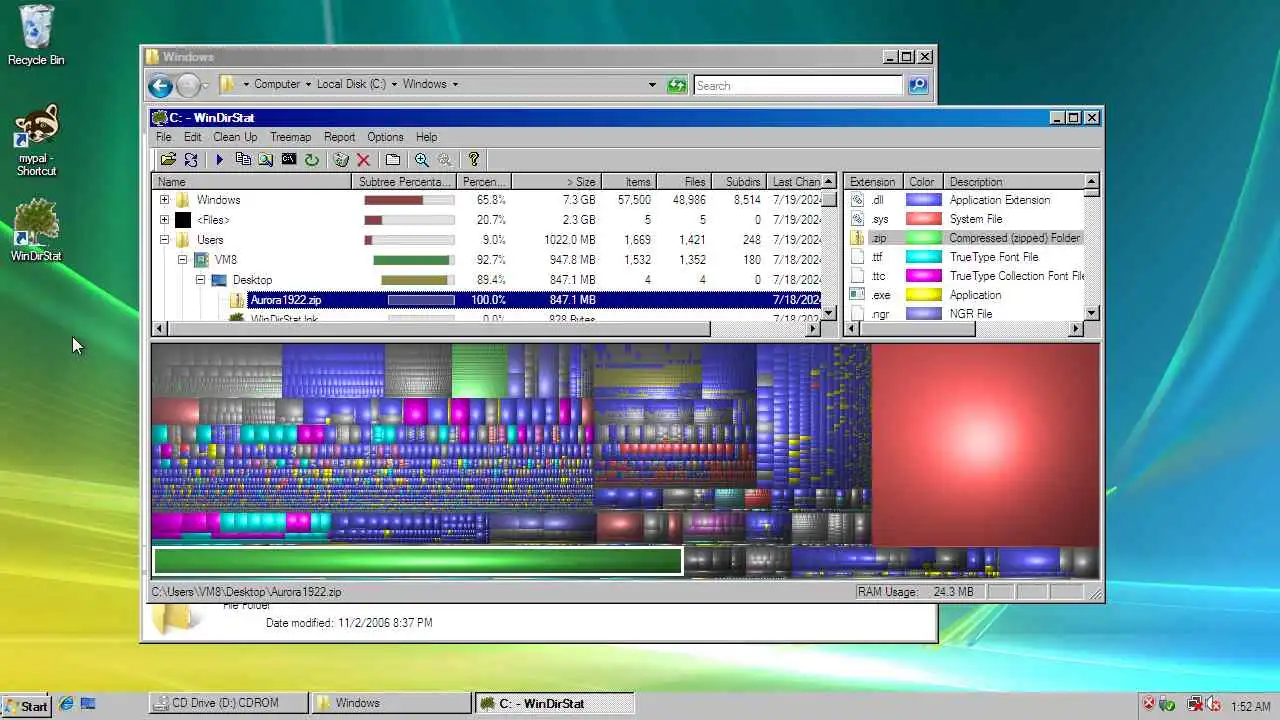
Task: Open the Help menu
Action: click(x=427, y=137)
